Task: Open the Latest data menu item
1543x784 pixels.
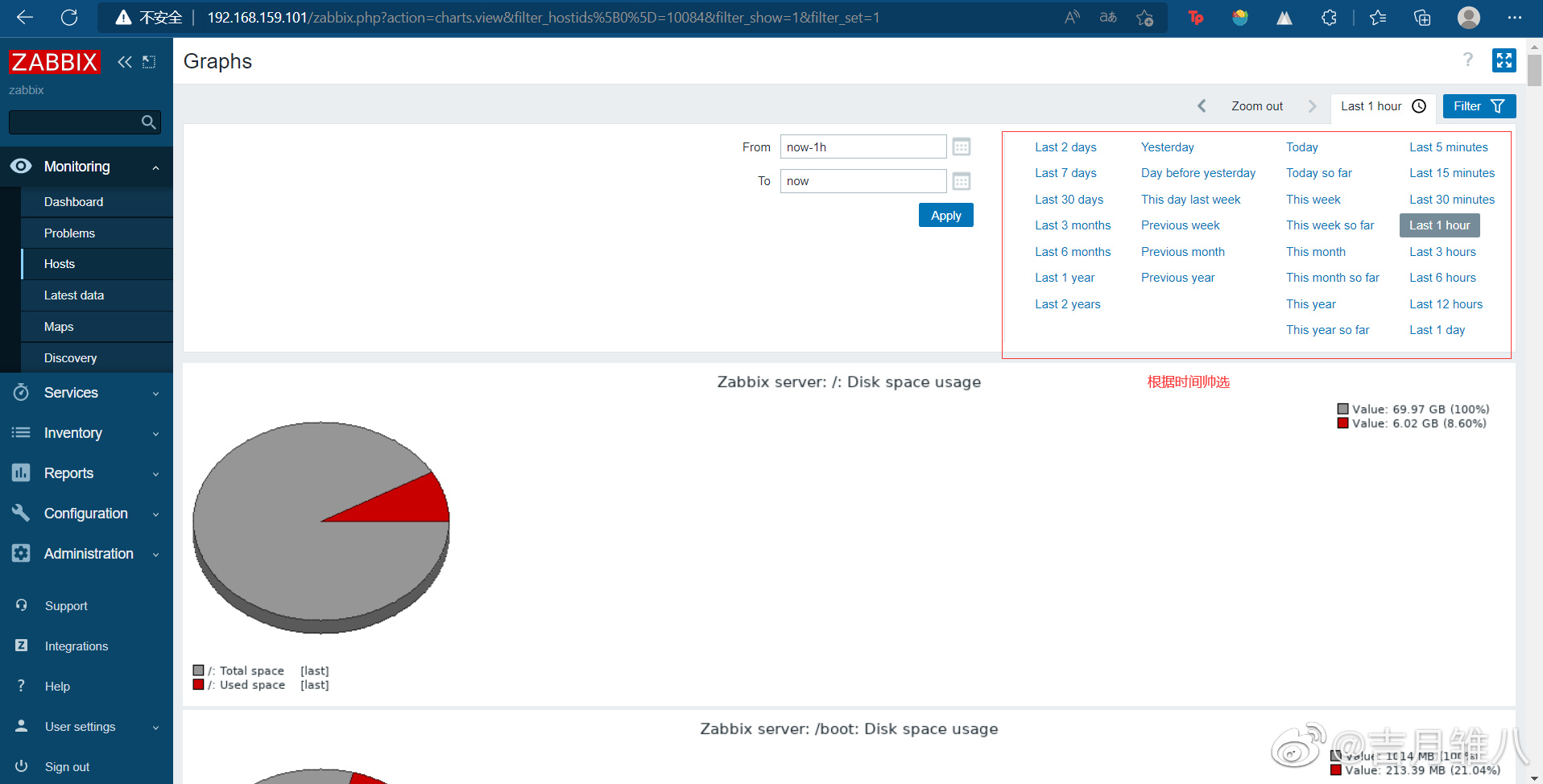Action: pyautogui.click(x=97, y=295)
